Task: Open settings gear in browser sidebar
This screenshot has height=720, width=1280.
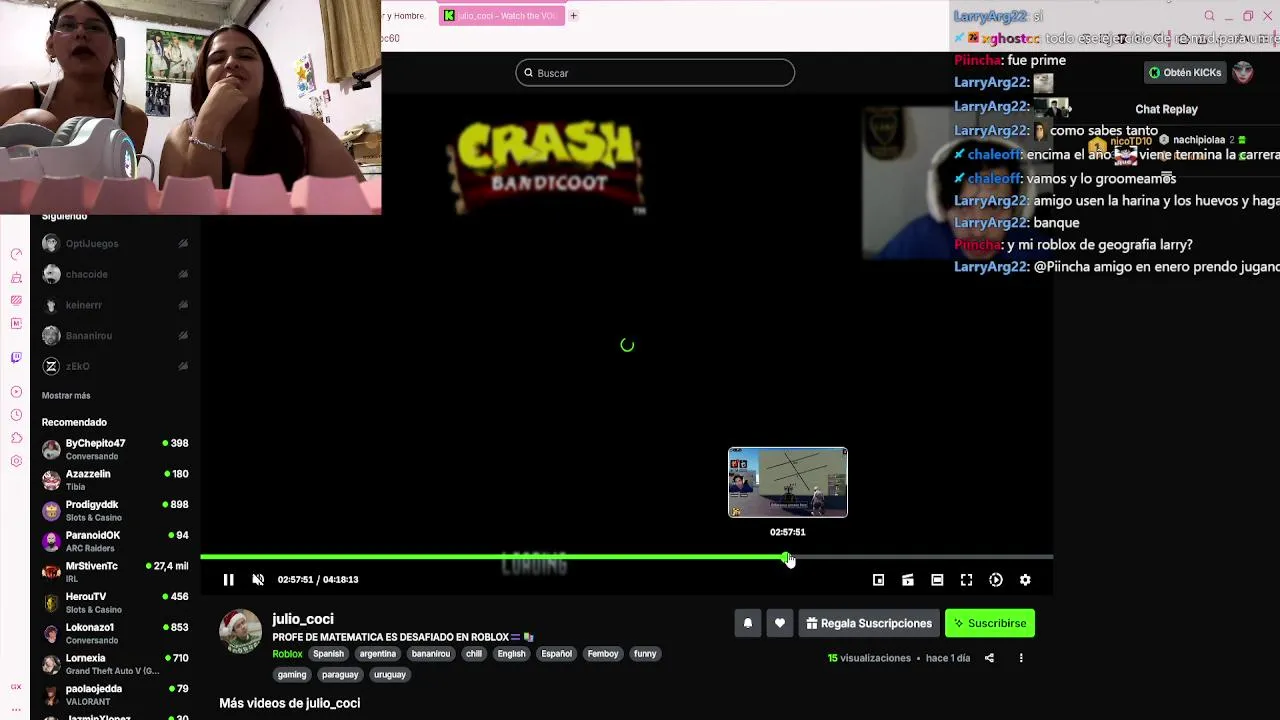Action: click(16, 461)
